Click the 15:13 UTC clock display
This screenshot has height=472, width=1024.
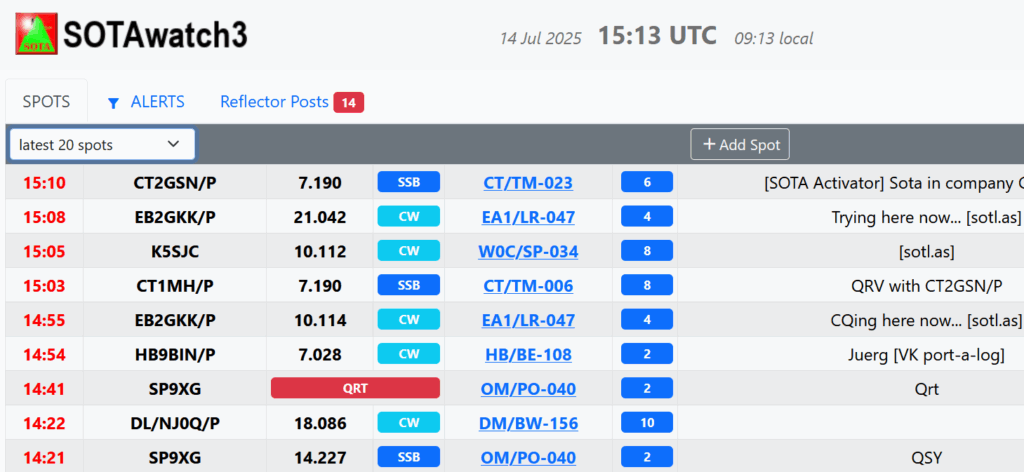tap(657, 36)
